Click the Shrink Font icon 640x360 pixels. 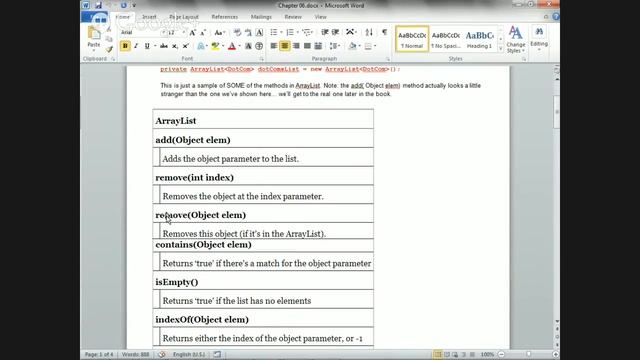[x=203, y=32]
